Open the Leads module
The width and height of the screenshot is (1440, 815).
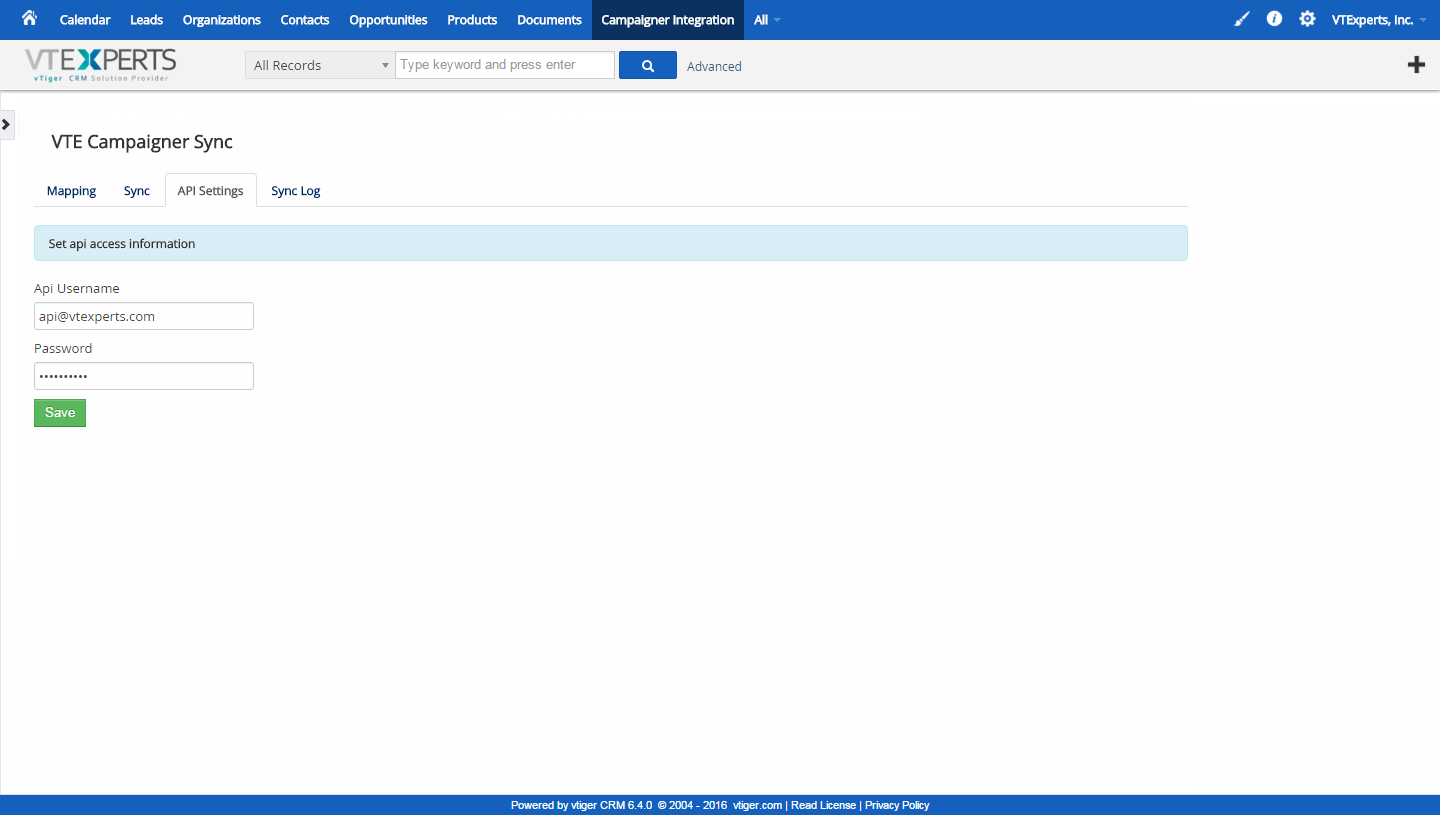(146, 20)
